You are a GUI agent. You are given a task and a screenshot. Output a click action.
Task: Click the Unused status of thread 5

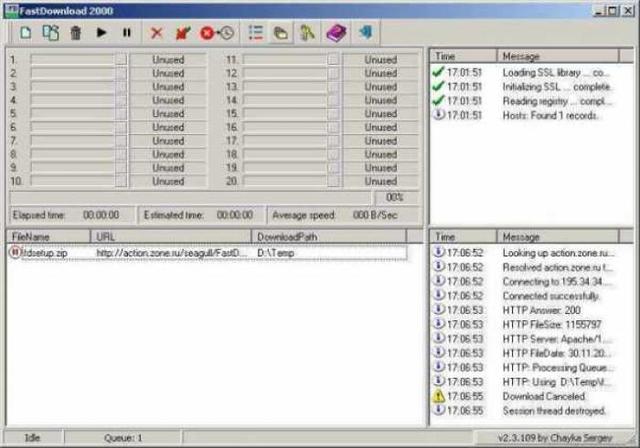(168, 114)
